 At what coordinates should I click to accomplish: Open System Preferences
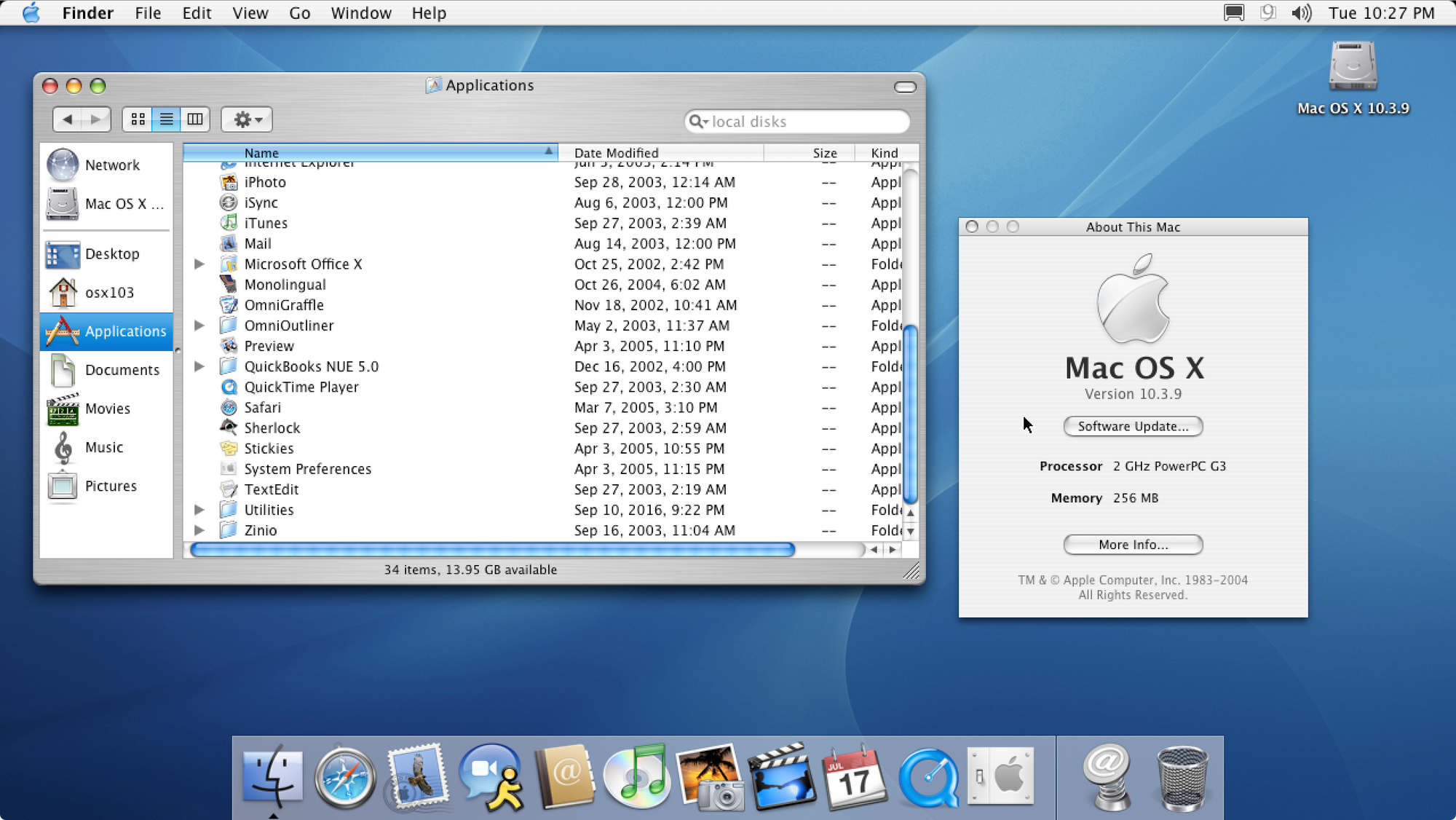307,468
